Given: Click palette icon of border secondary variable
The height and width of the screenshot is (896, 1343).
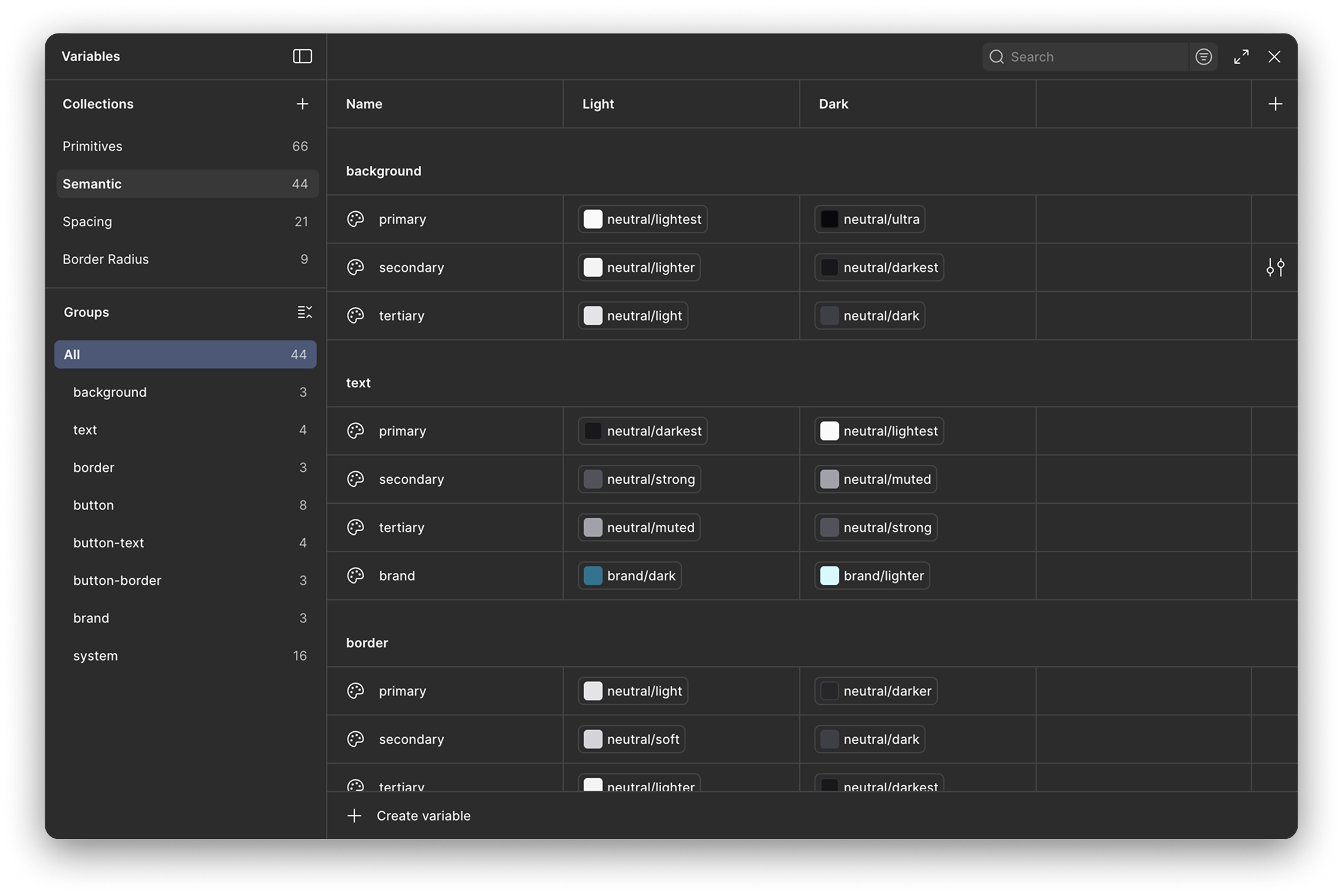Looking at the screenshot, I should pyautogui.click(x=355, y=740).
